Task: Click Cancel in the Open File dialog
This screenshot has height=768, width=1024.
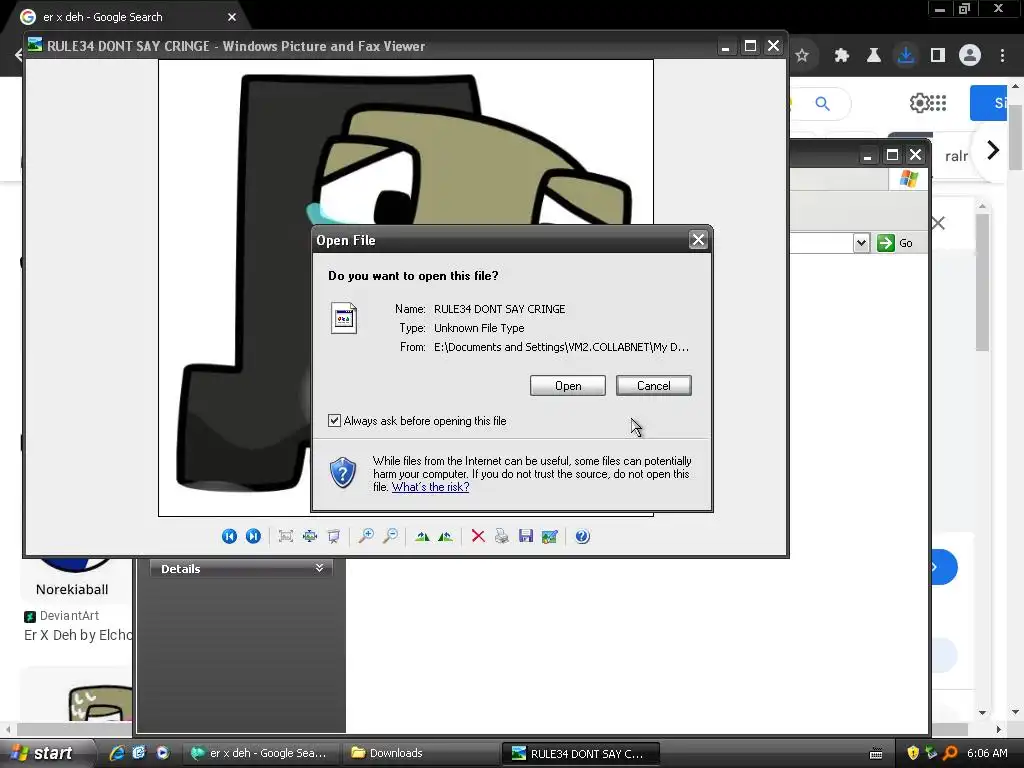Action: coord(654,386)
